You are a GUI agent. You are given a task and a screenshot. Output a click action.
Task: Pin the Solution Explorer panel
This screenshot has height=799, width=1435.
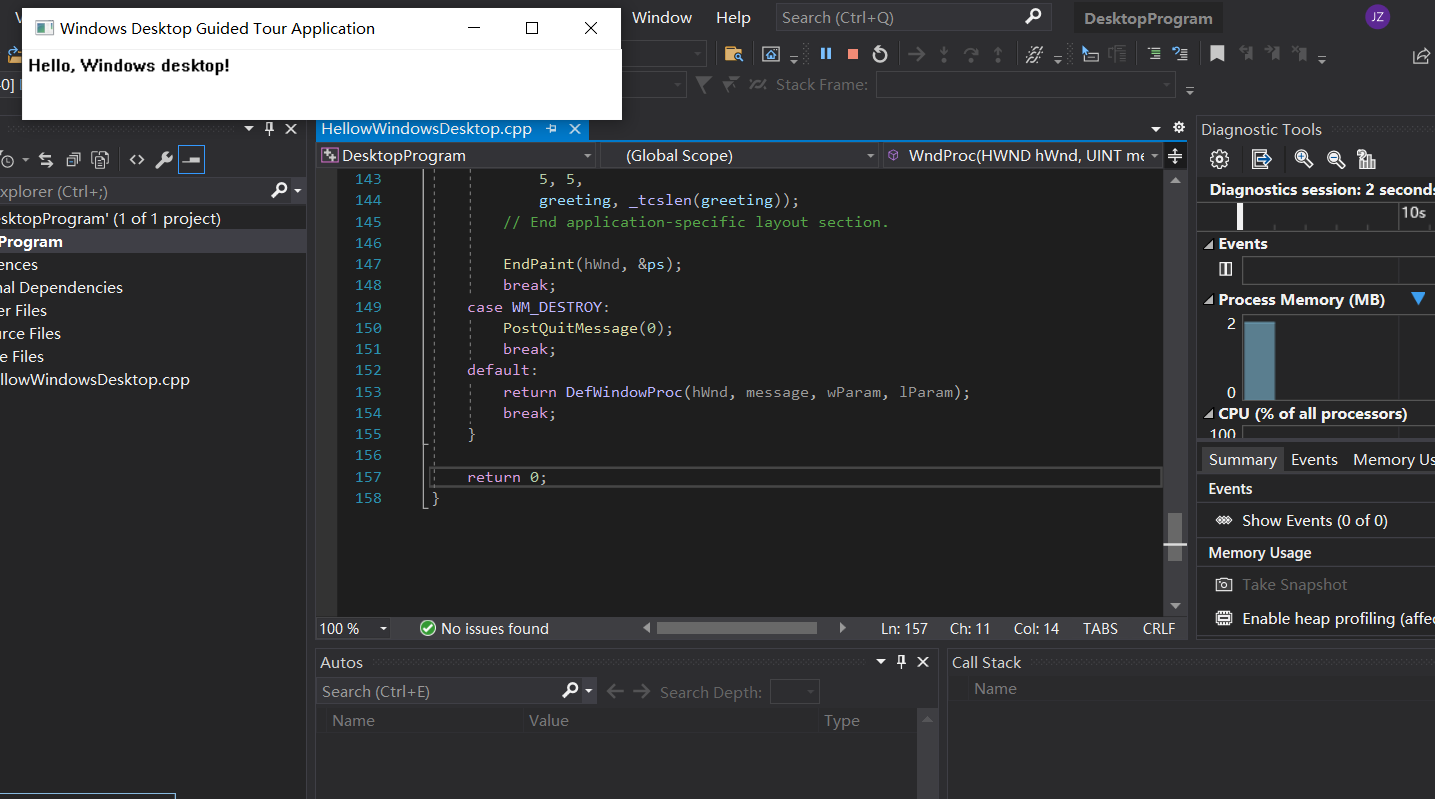pos(268,128)
